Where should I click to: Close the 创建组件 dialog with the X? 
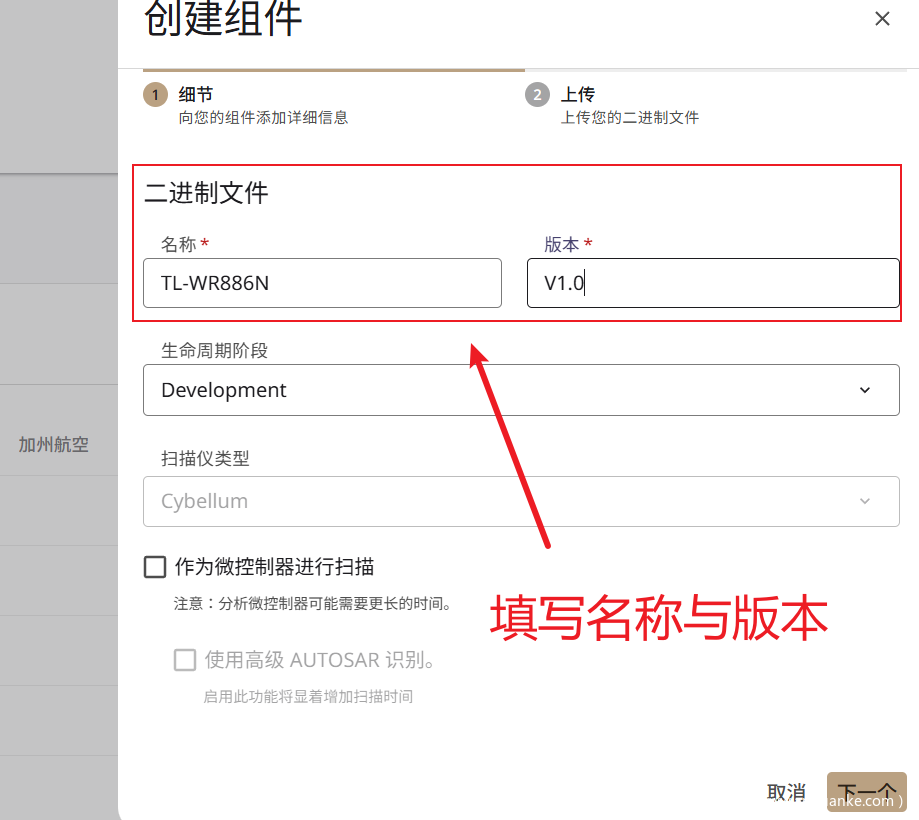coord(882,19)
